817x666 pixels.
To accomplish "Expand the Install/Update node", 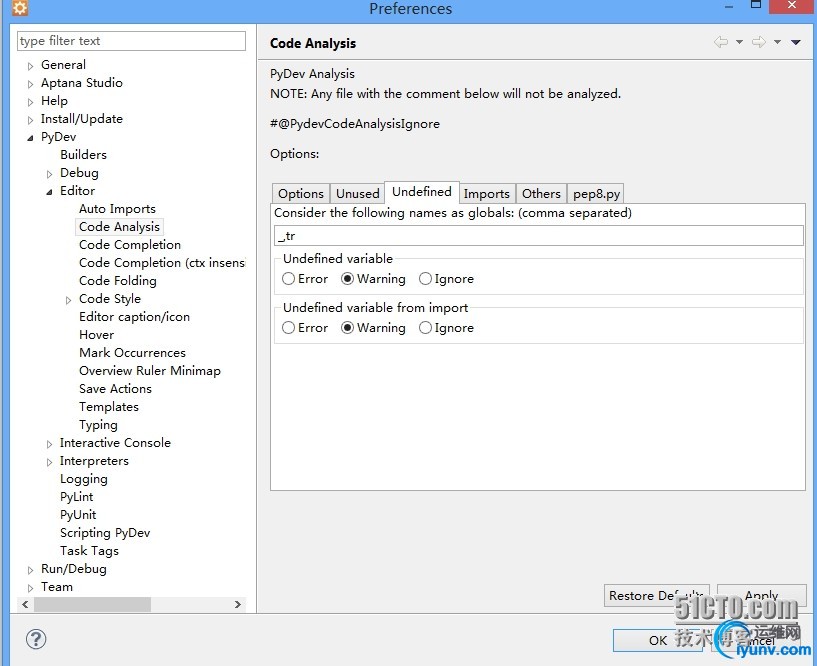I will pos(30,119).
